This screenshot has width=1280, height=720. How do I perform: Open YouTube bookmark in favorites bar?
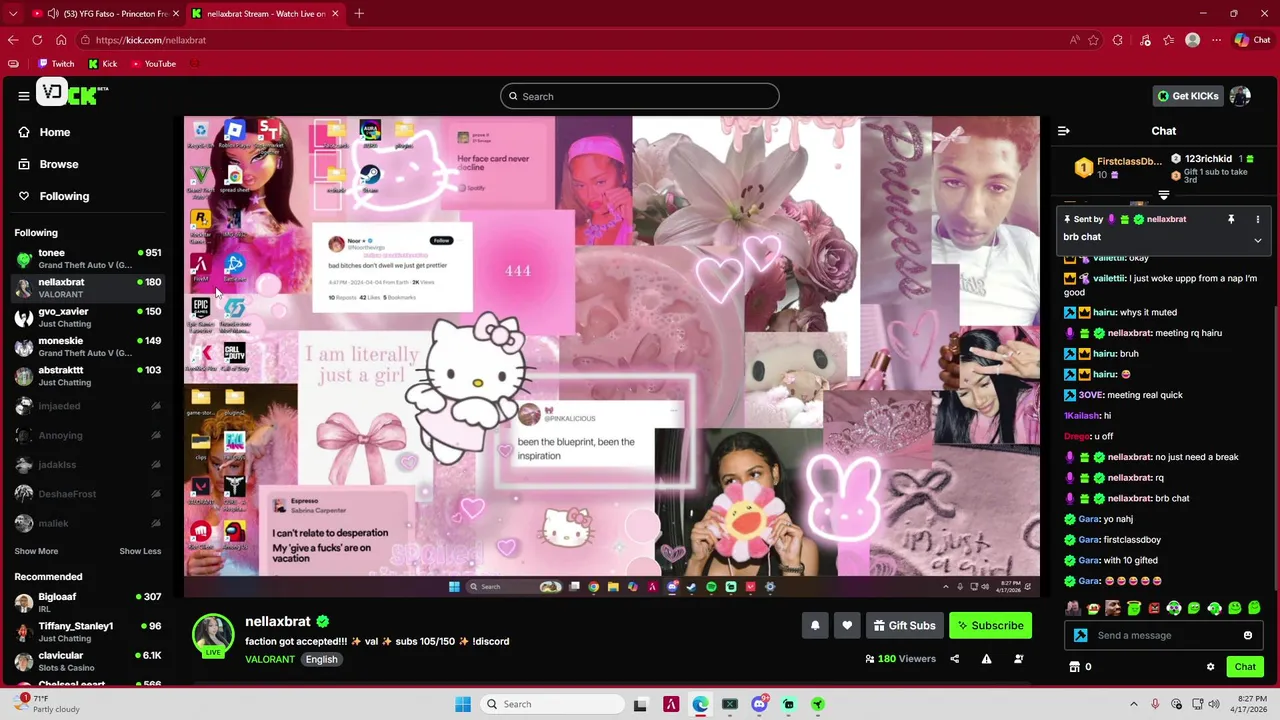pyautogui.click(x=153, y=64)
